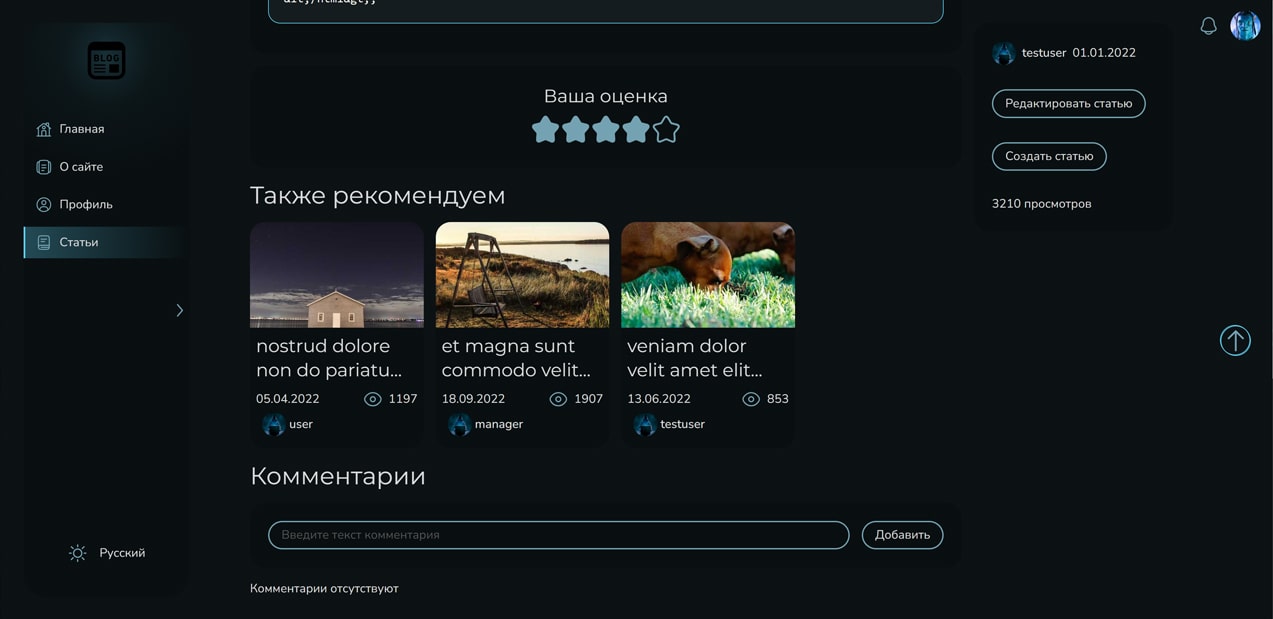Click author name user
Viewport: 1273px width, 619px height.
301,424
